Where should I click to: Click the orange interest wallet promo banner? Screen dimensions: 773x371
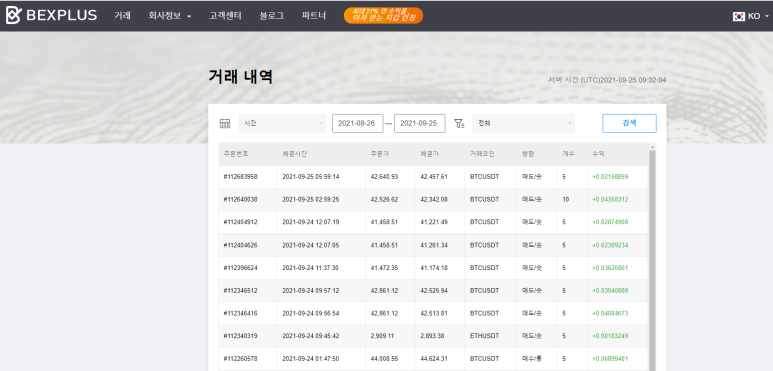383,15
